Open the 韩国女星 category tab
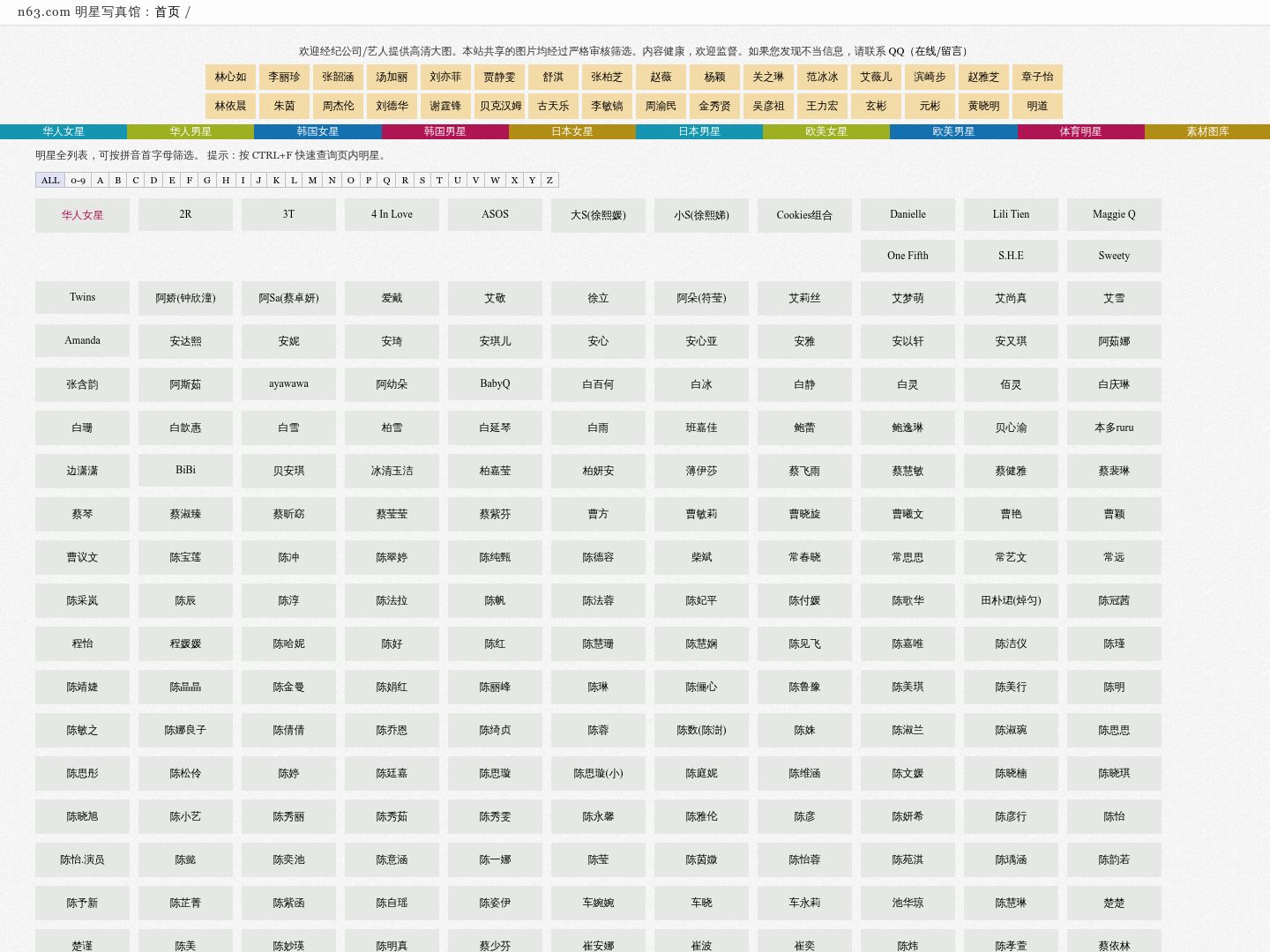This screenshot has height=952, width=1270. (x=317, y=131)
